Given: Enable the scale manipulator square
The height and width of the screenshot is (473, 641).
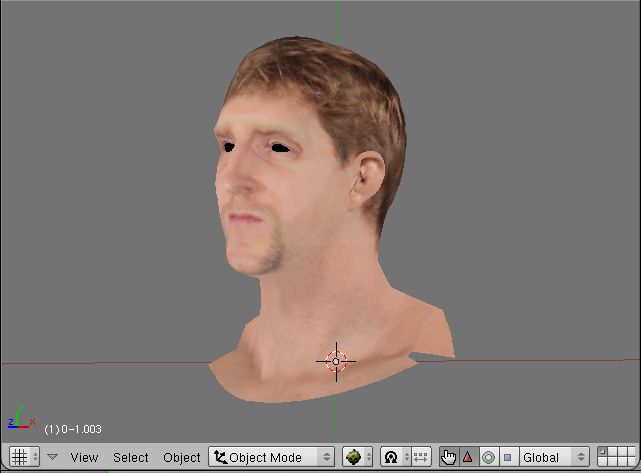Looking at the screenshot, I should [x=507, y=457].
